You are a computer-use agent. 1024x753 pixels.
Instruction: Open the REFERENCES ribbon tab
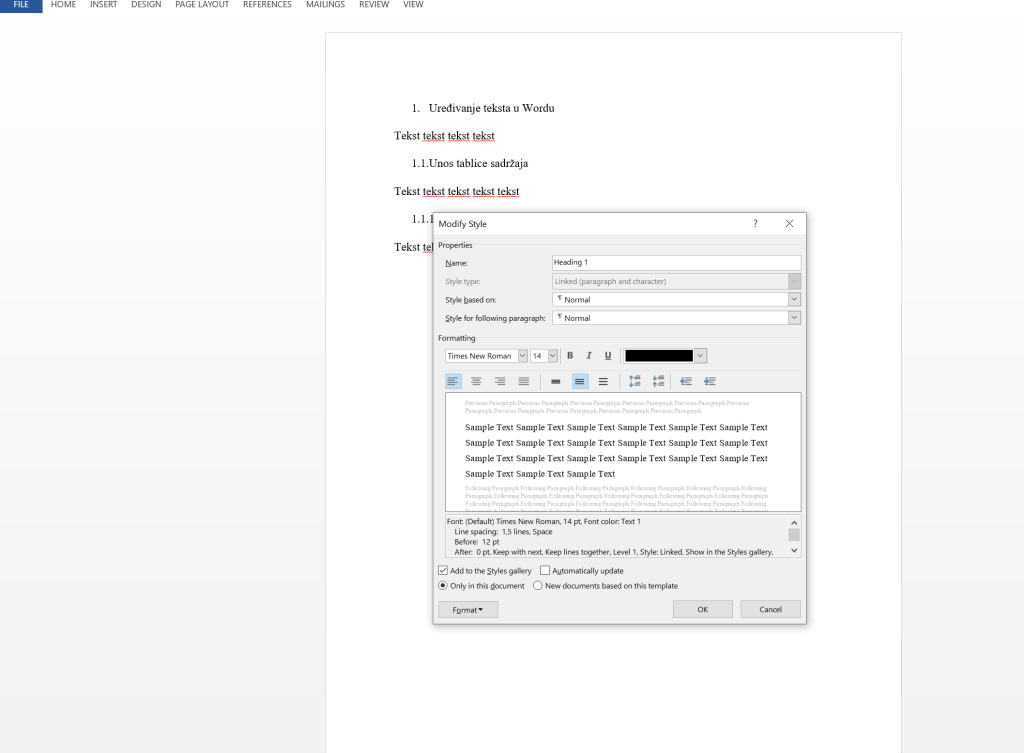[267, 5]
